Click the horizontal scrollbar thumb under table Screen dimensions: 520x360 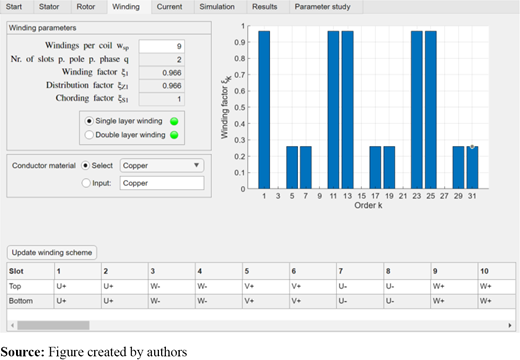pos(53,325)
